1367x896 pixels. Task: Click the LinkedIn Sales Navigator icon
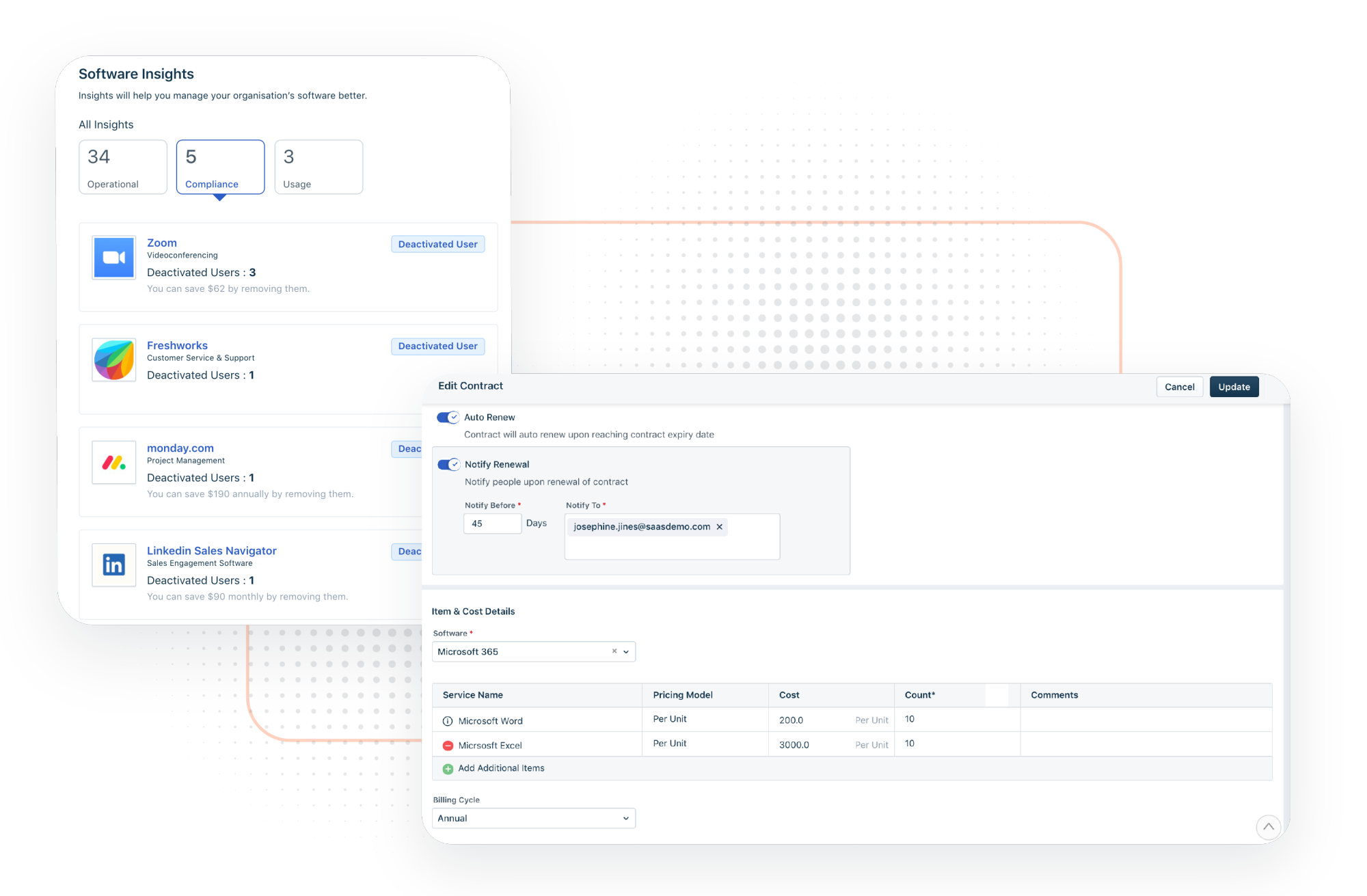pyautogui.click(x=113, y=565)
